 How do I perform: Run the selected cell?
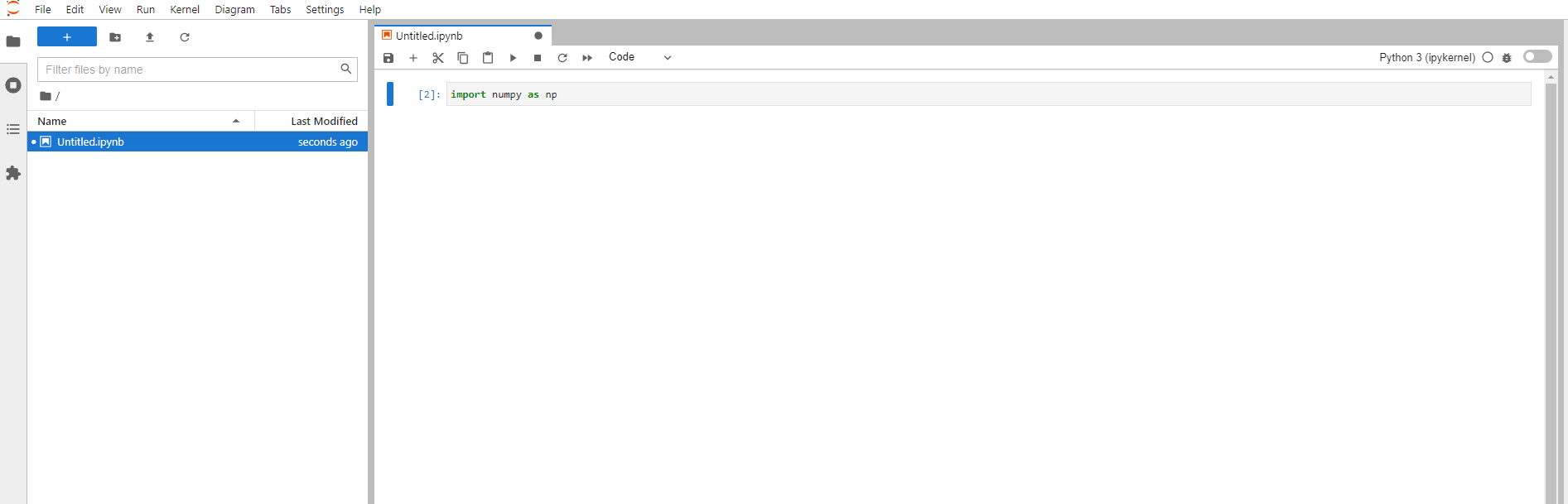click(x=513, y=58)
